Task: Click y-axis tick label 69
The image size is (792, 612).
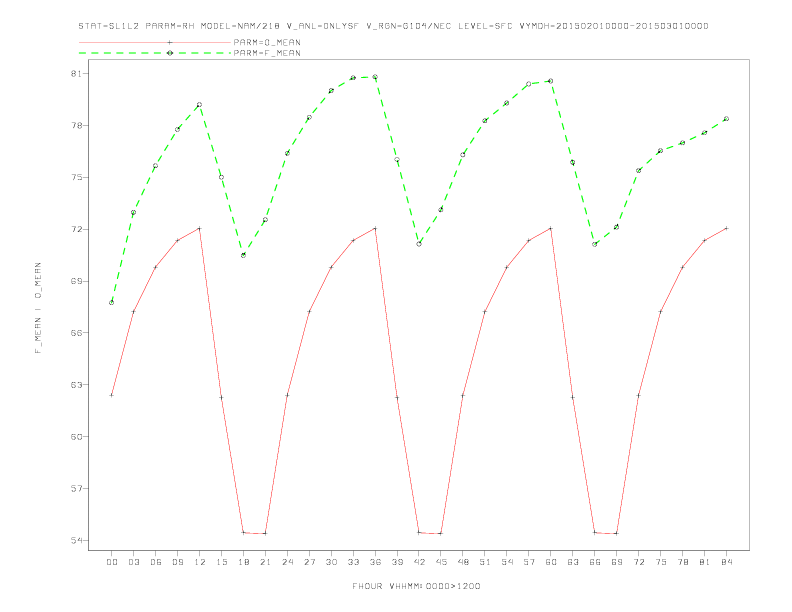Action: (77, 281)
